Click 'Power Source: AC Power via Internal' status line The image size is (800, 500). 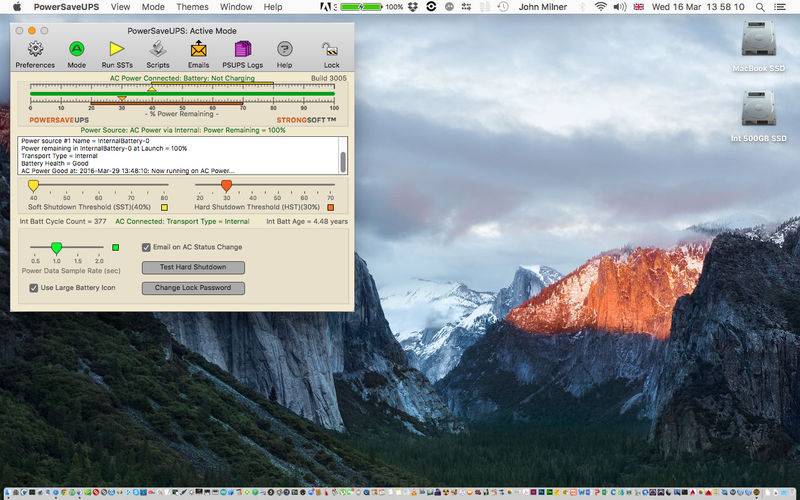(183, 130)
